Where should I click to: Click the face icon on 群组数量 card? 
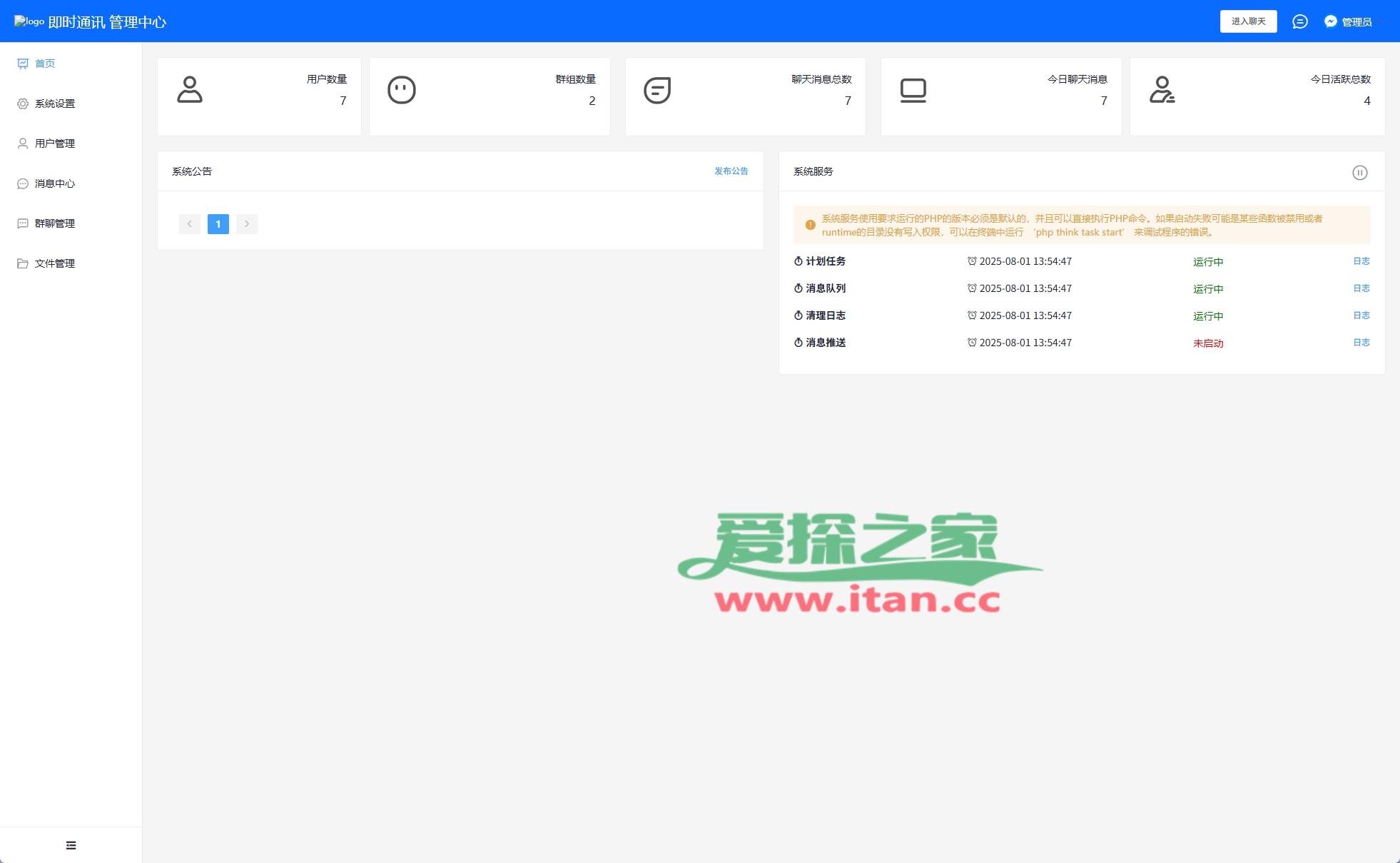(x=402, y=90)
